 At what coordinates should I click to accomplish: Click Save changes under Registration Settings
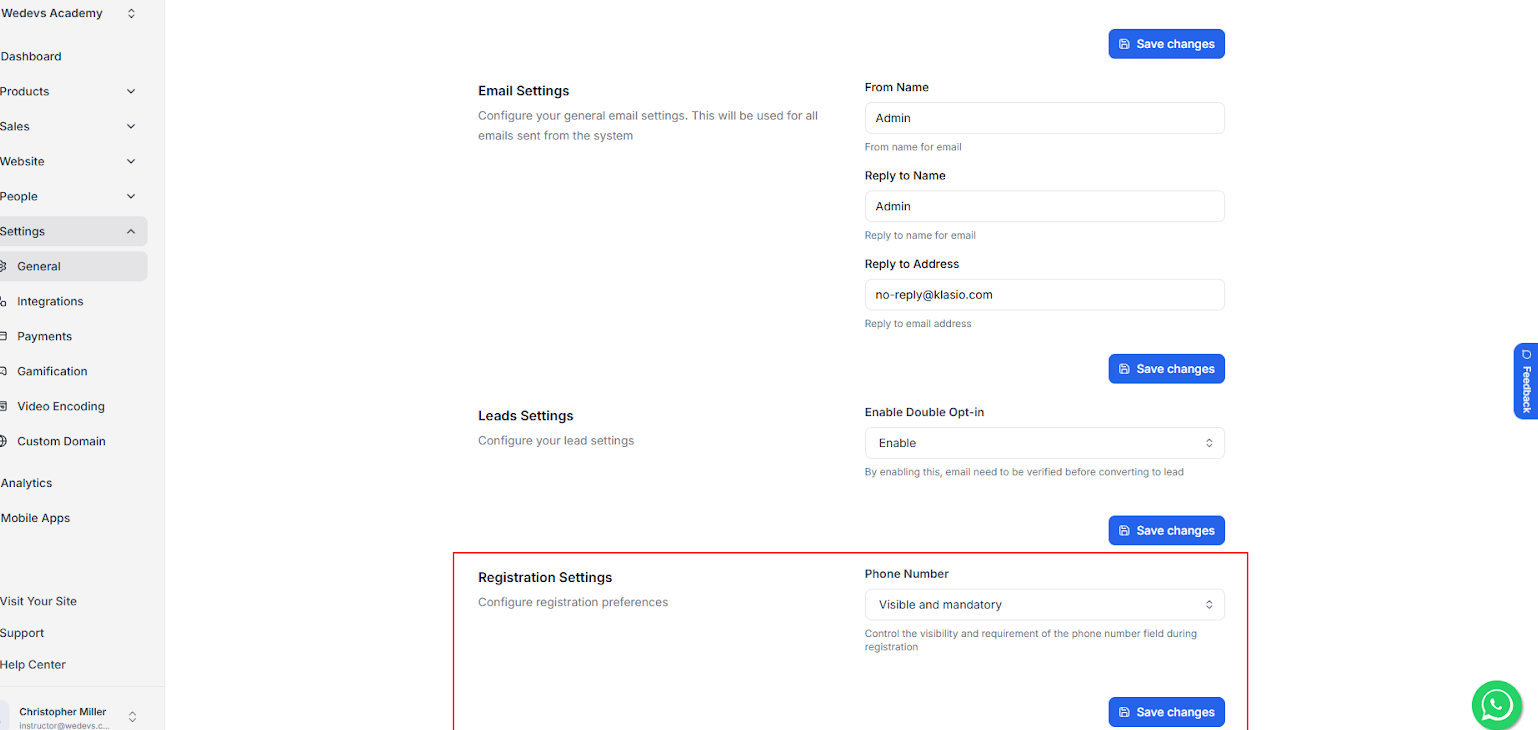pos(1166,711)
